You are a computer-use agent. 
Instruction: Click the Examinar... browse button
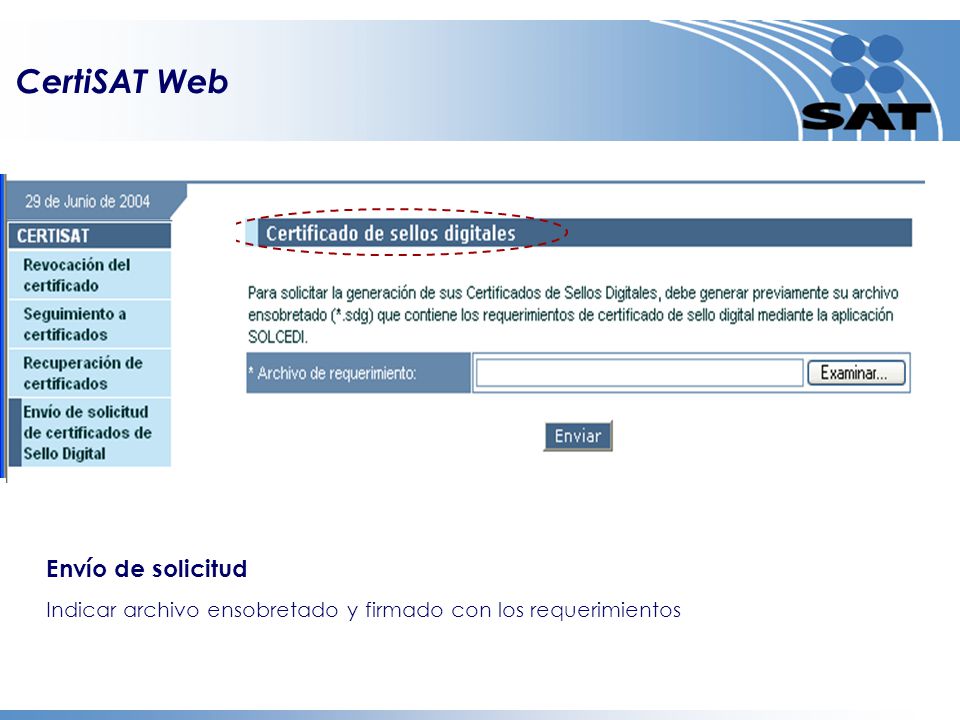856,373
